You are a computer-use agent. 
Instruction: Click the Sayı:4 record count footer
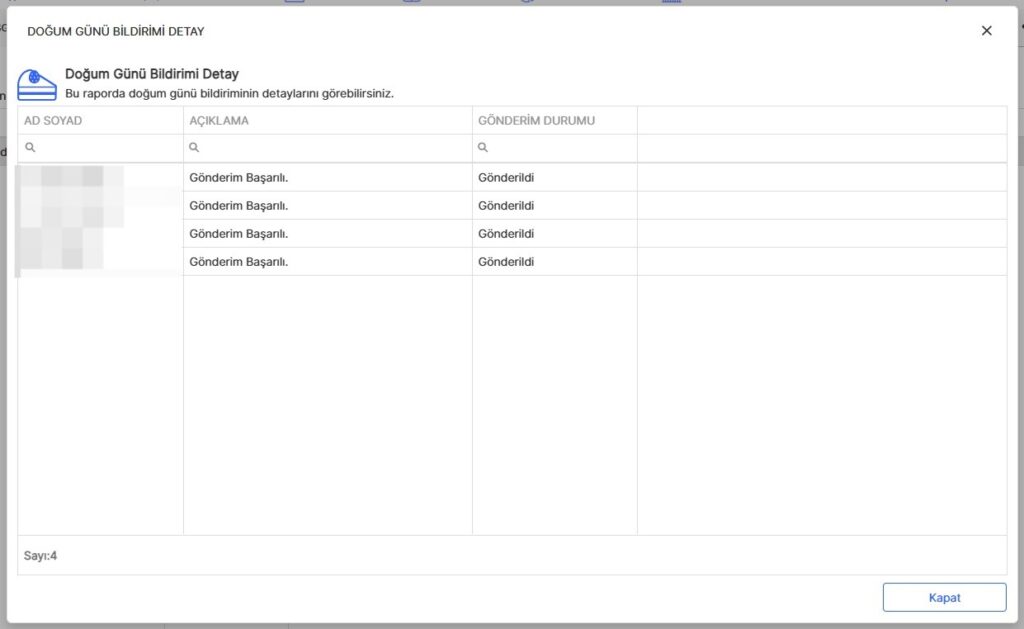click(x=41, y=555)
